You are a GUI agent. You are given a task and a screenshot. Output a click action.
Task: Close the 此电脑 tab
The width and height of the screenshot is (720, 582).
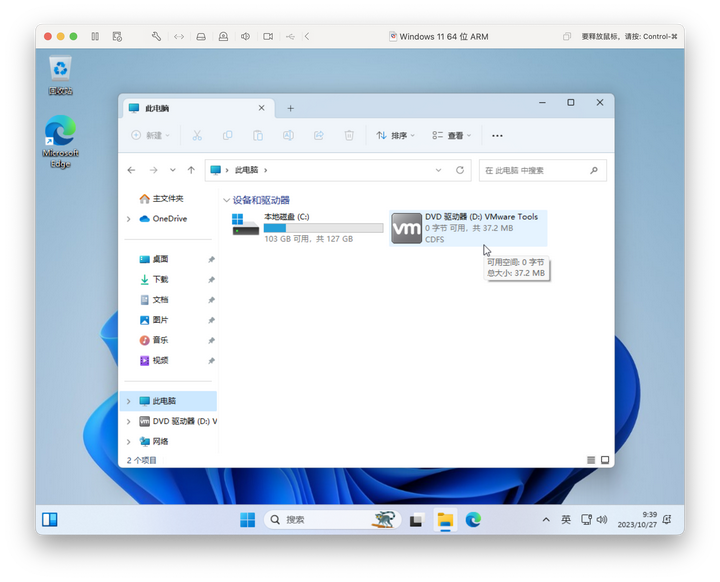coord(261,108)
